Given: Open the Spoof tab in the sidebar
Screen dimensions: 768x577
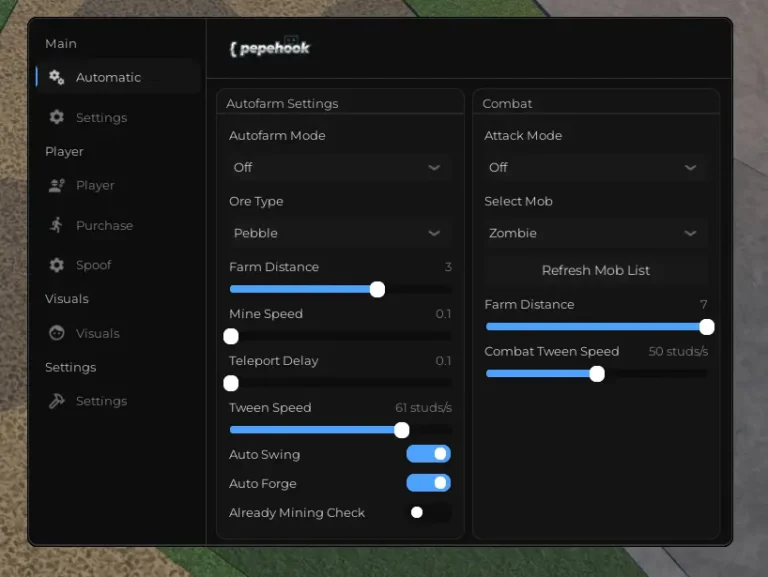Looking at the screenshot, I should (x=93, y=265).
